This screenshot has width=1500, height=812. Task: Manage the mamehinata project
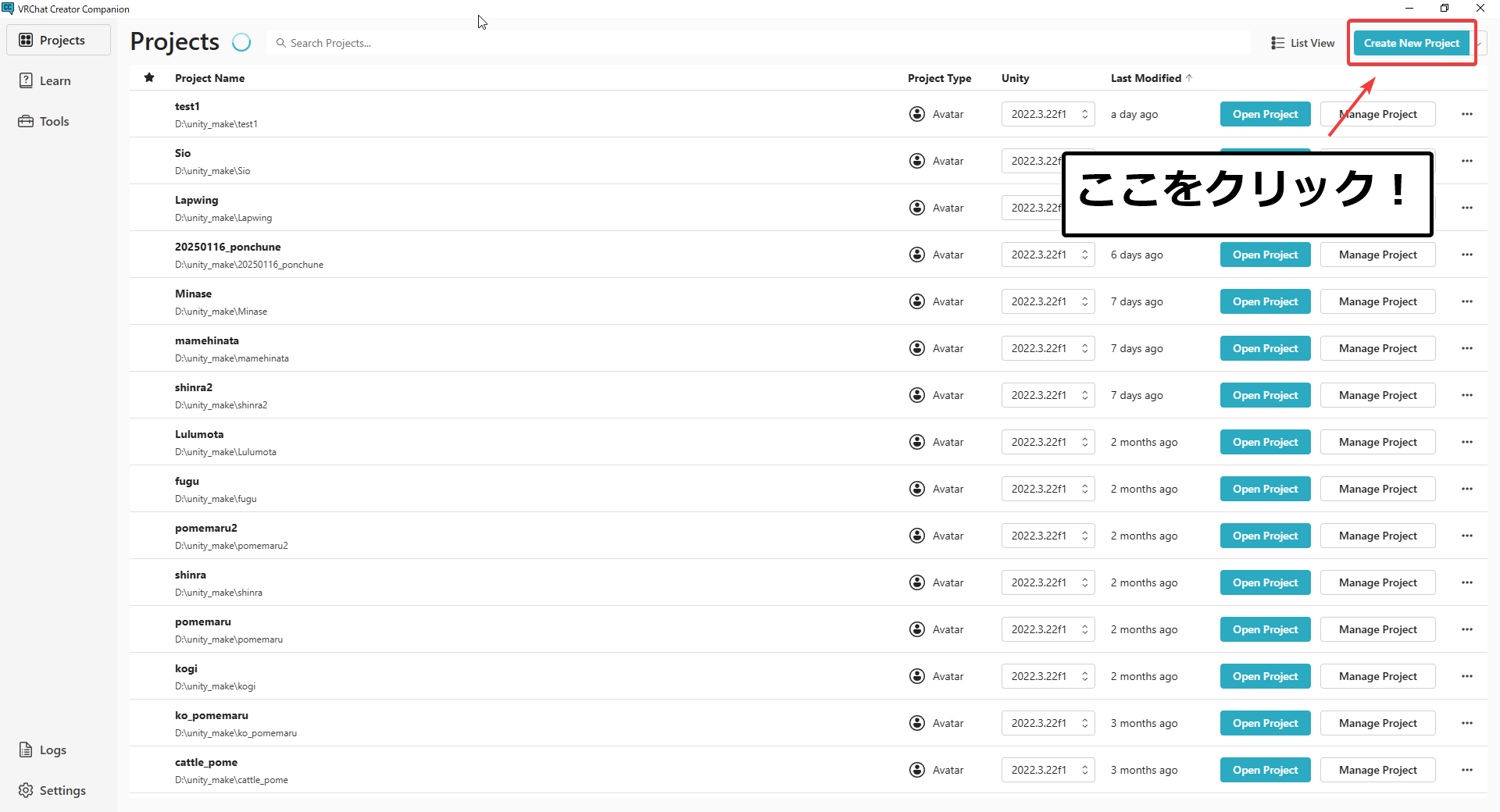coord(1377,348)
